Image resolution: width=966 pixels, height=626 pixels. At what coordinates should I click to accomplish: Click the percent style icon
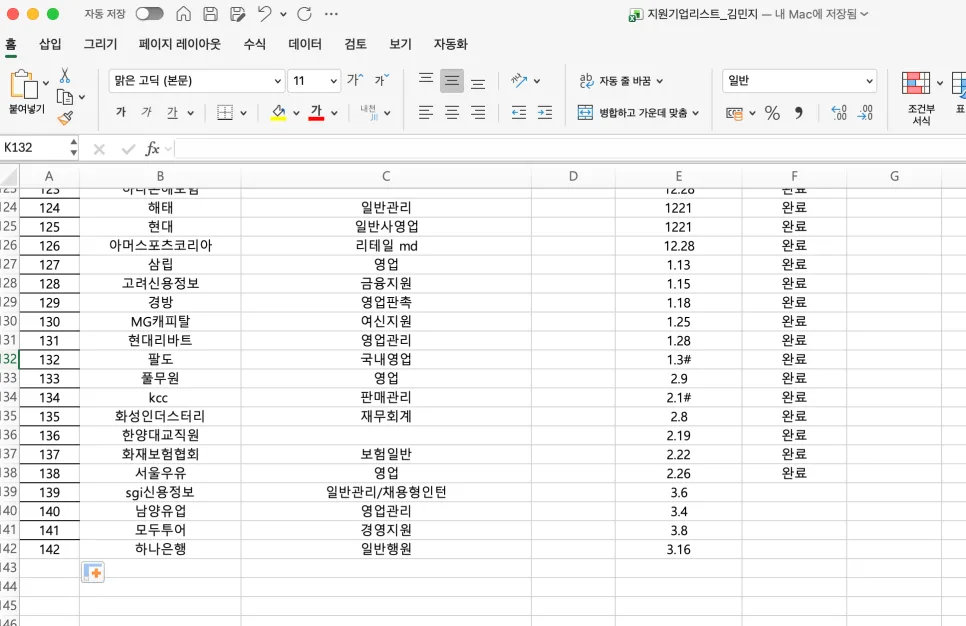[772, 113]
